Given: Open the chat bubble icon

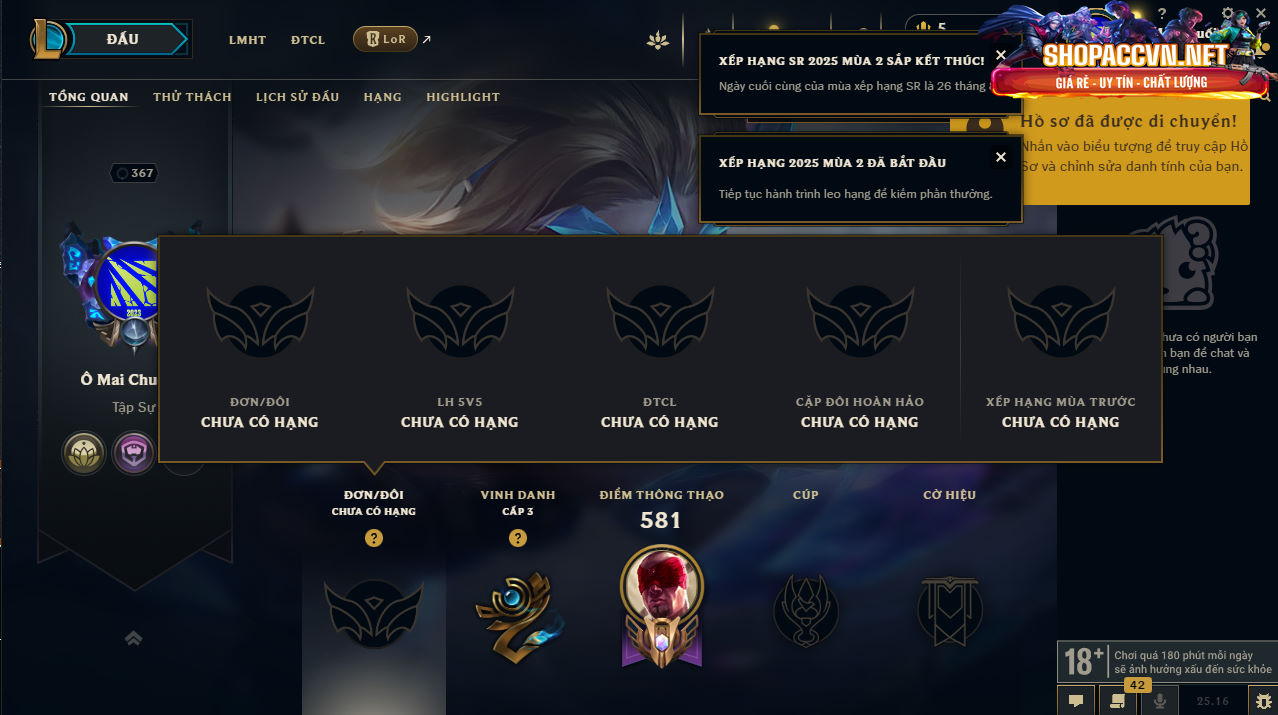Looking at the screenshot, I should coord(1076,700).
